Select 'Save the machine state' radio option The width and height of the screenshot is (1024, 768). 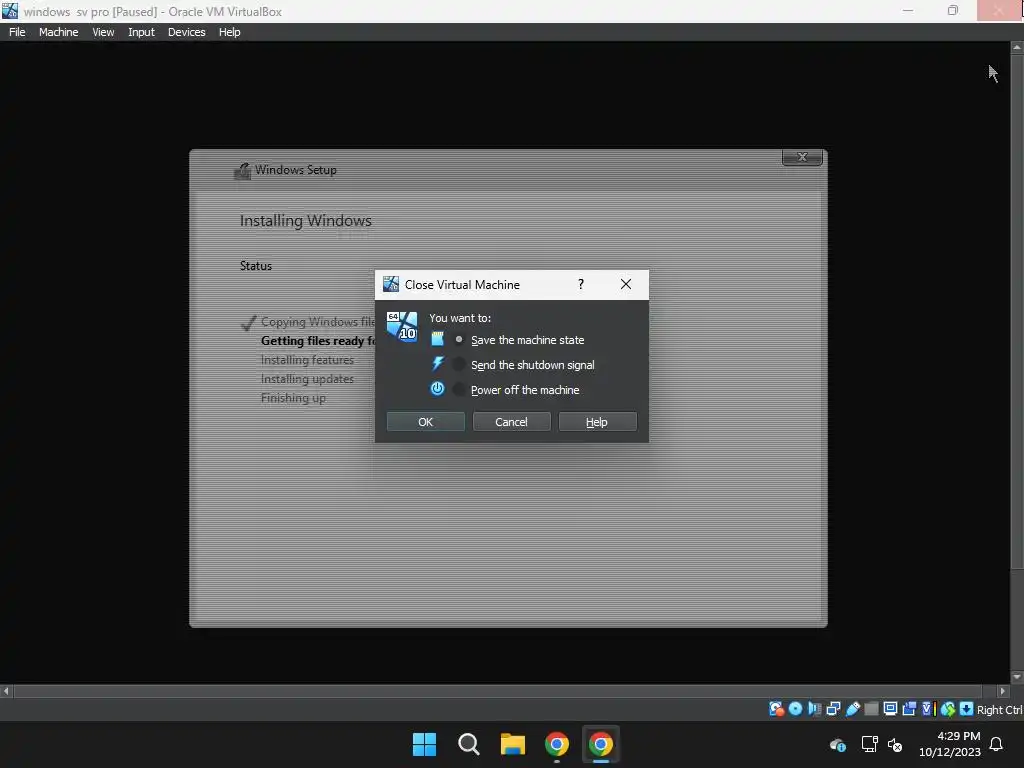pyautogui.click(x=459, y=340)
